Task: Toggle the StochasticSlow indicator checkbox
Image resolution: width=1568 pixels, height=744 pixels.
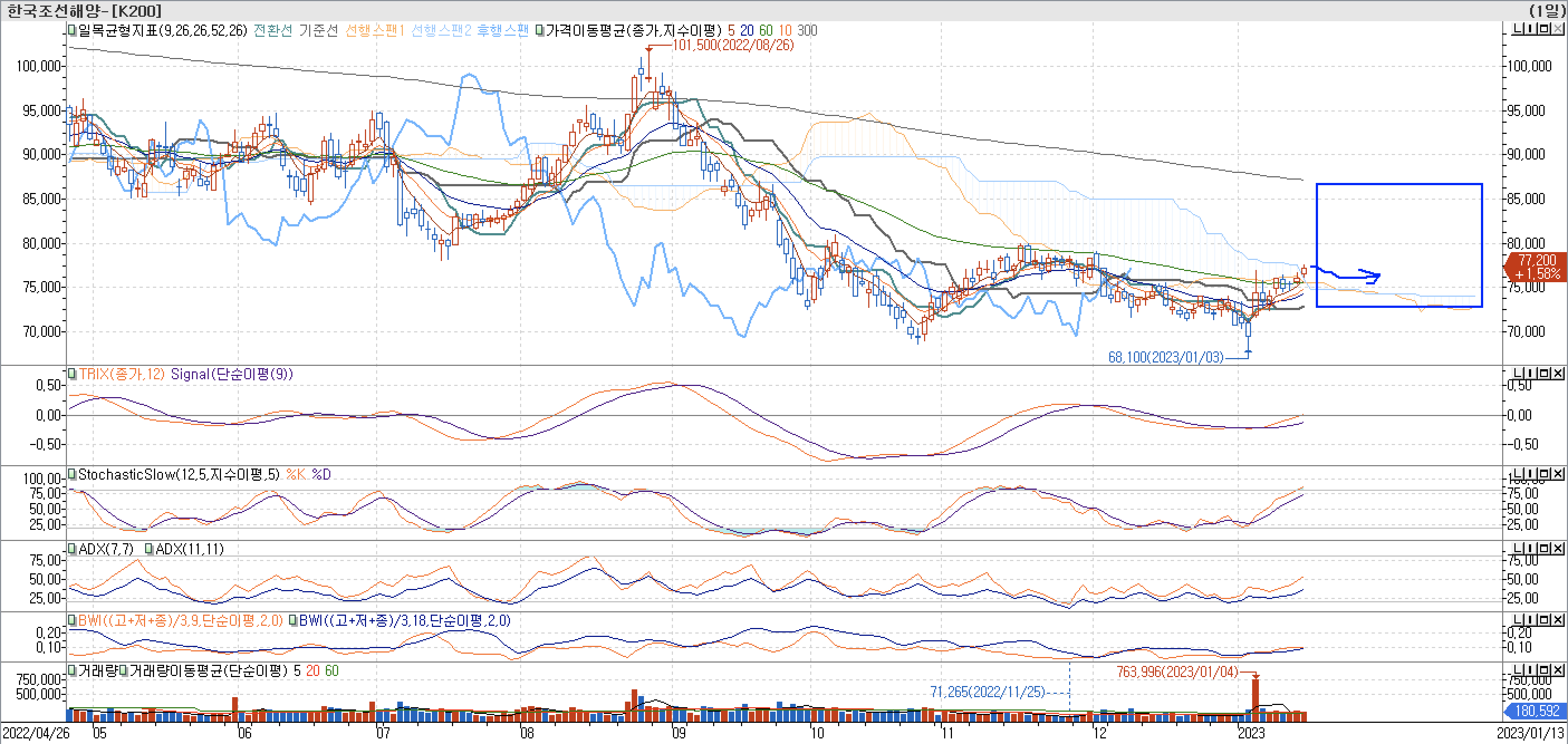Action: pyautogui.click(x=72, y=474)
